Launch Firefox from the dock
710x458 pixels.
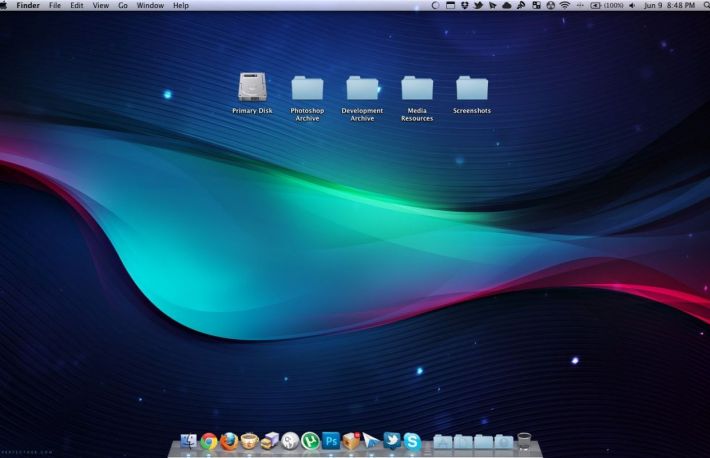pyautogui.click(x=229, y=441)
